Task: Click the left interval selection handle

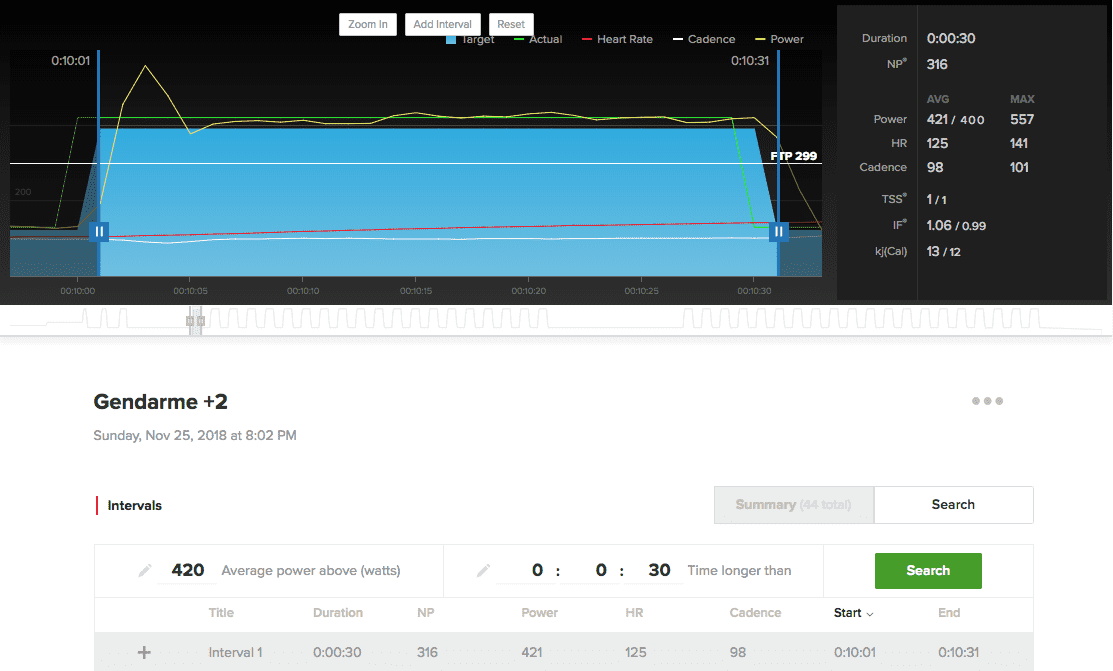Action: [98, 232]
